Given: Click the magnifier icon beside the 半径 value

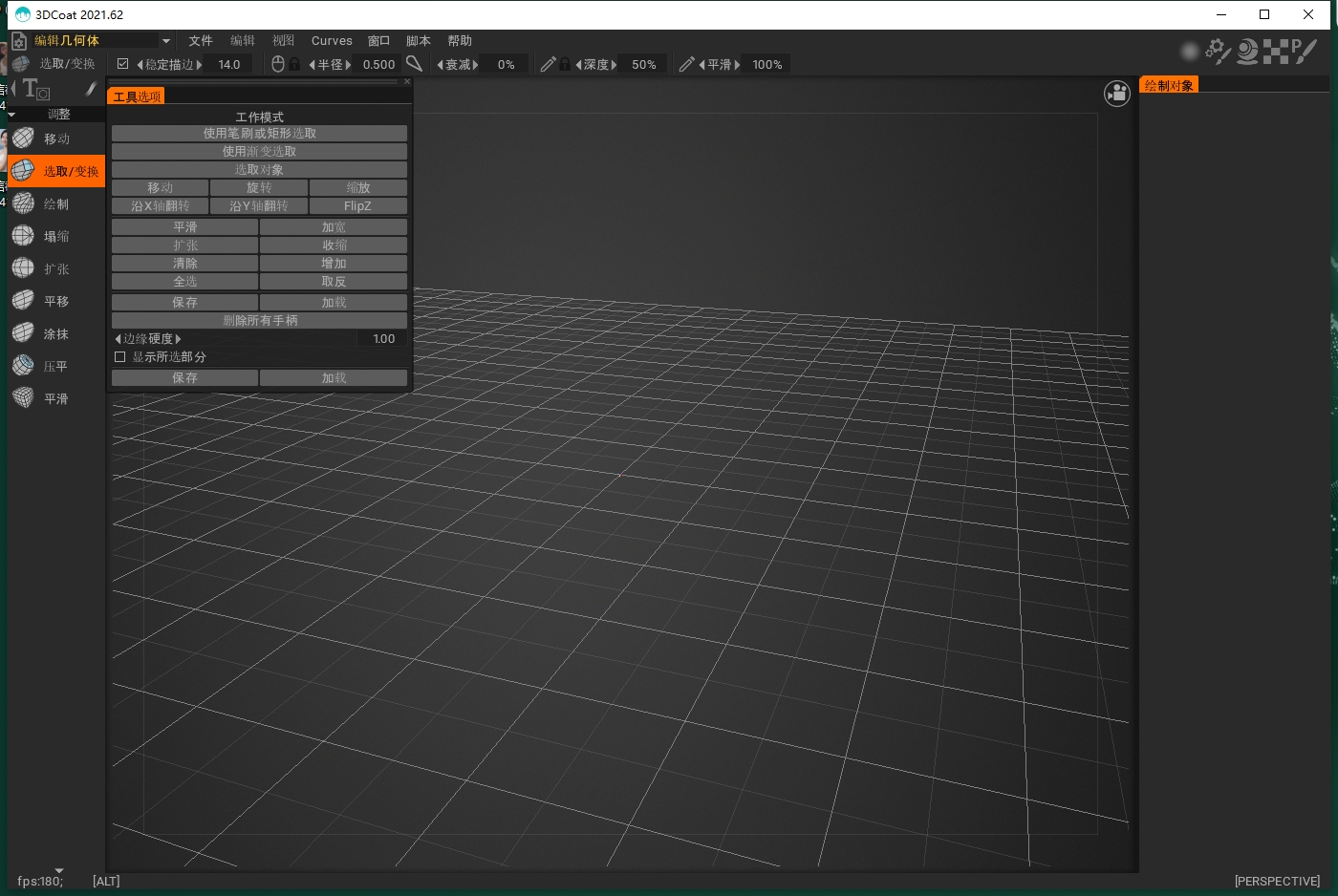Looking at the screenshot, I should (x=414, y=64).
